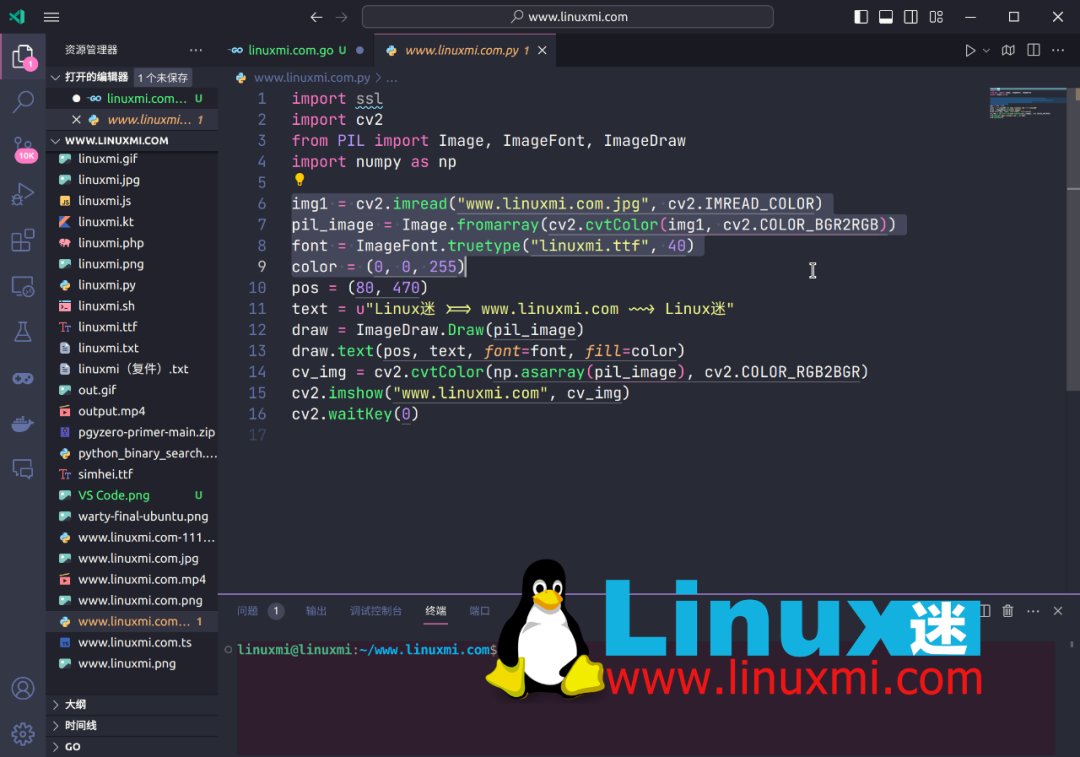Collapse the open editors section
Screen dimensions: 1080x757
(x=56, y=77)
